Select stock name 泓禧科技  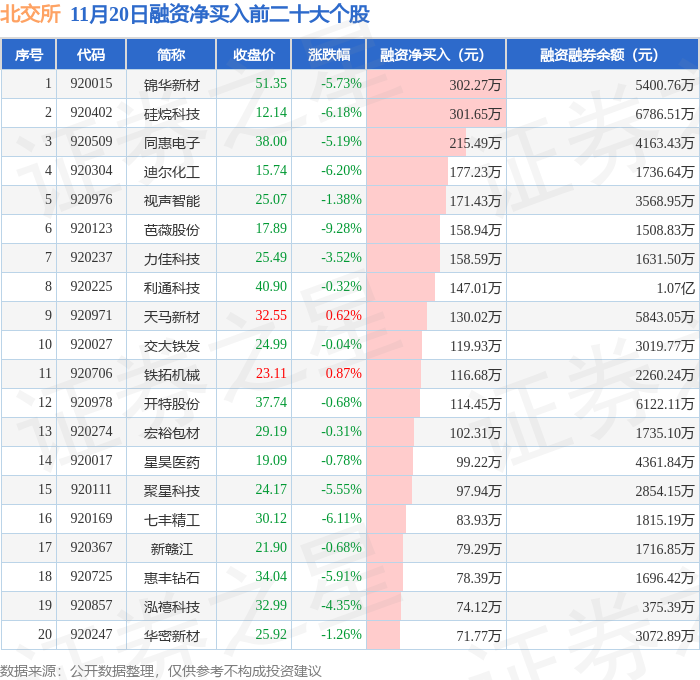pos(171,607)
